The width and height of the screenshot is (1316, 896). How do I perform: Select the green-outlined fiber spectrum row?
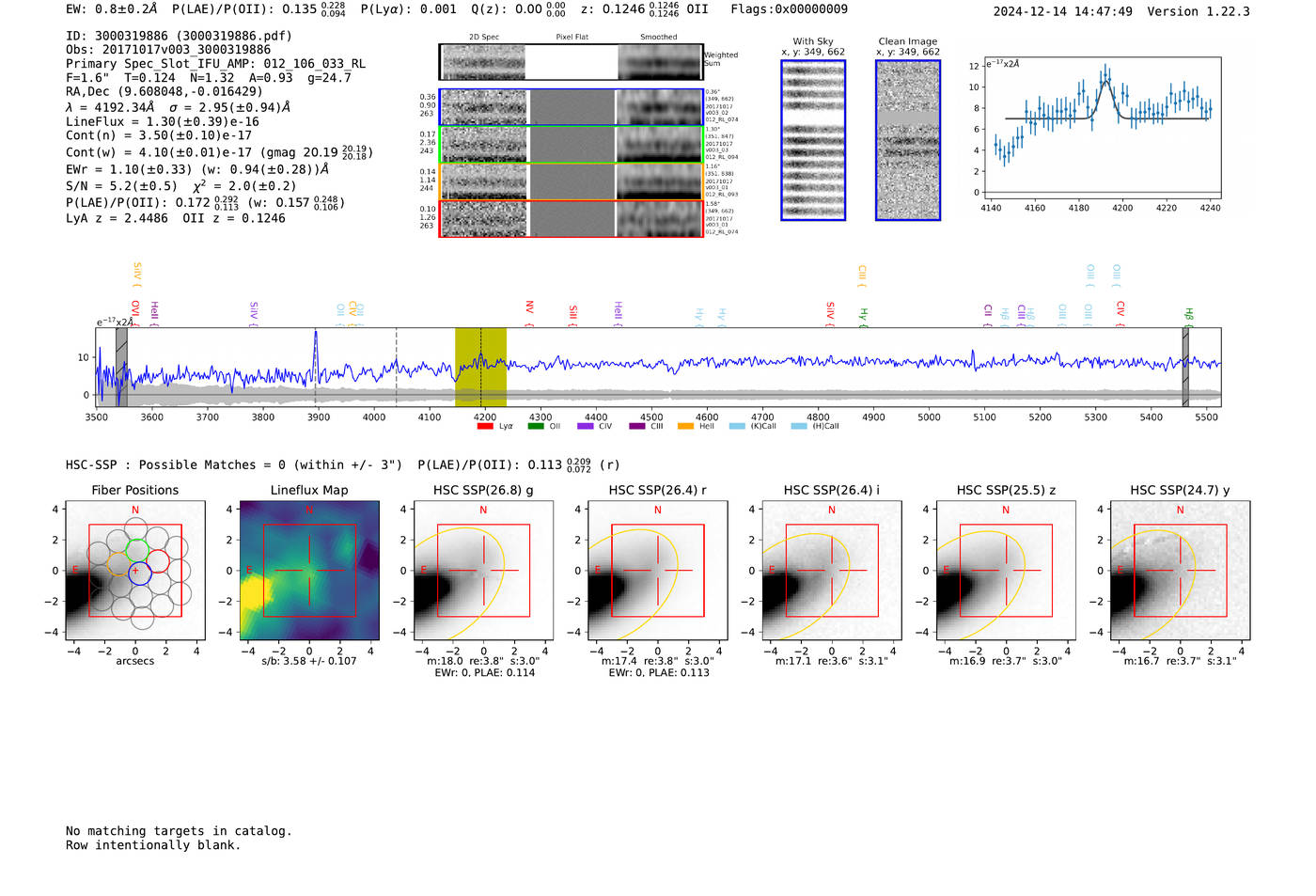571,144
